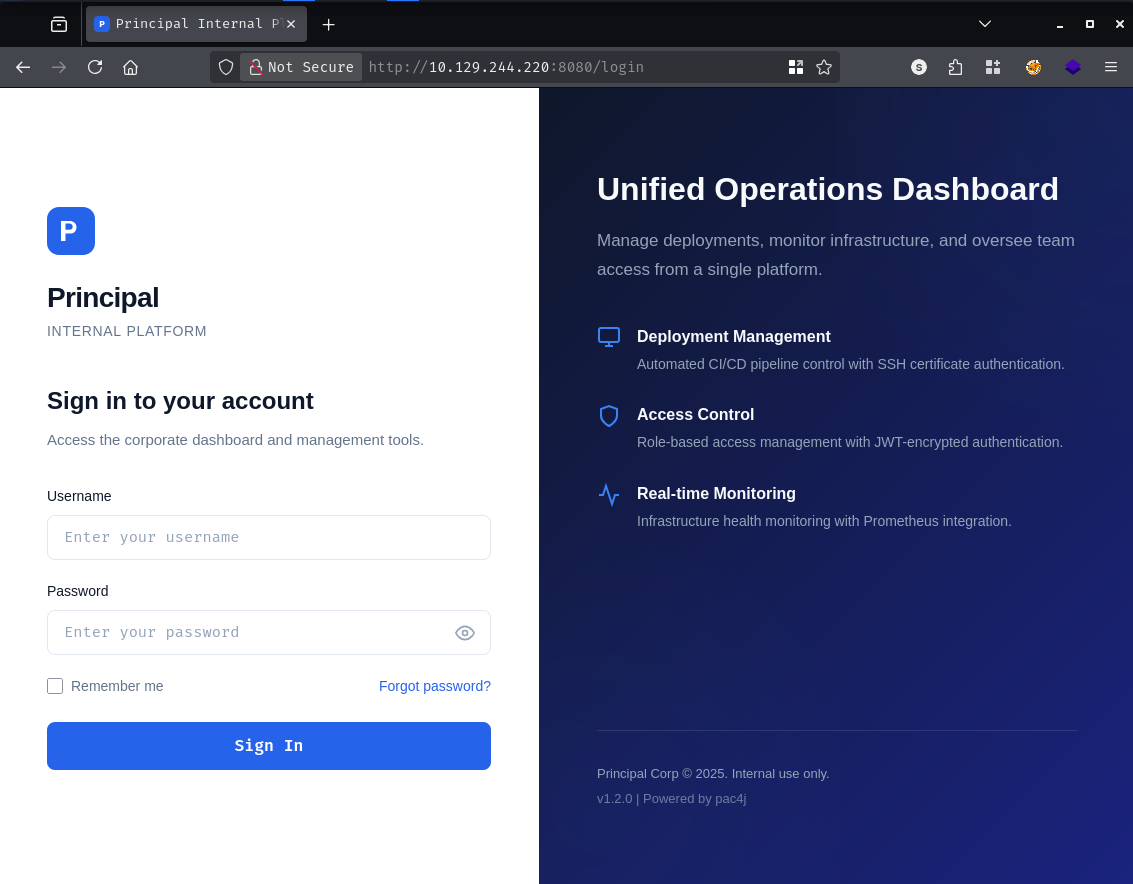Open the Firefox hamburger application menu
This screenshot has height=884, width=1133.
(x=1111, y=67)
